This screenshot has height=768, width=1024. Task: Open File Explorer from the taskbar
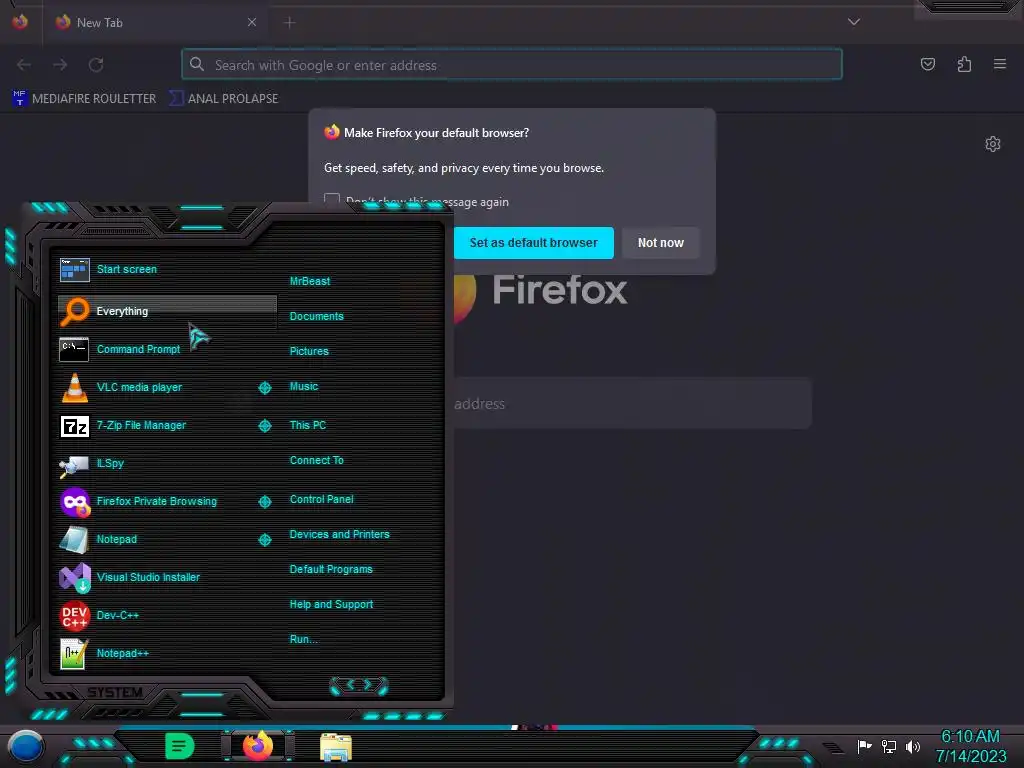click(x=336, y=747)
